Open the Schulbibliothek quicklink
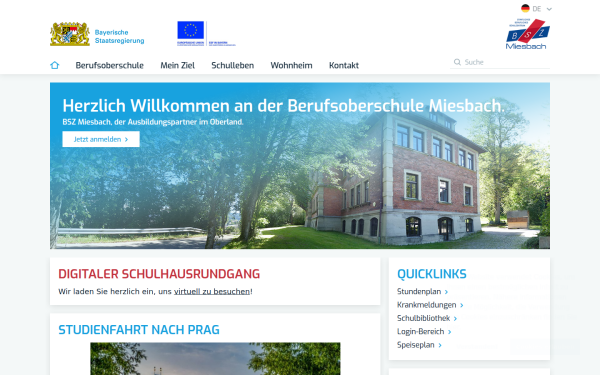Image resolution: width=600 pixels, height=375 pixels. [427, 318]
